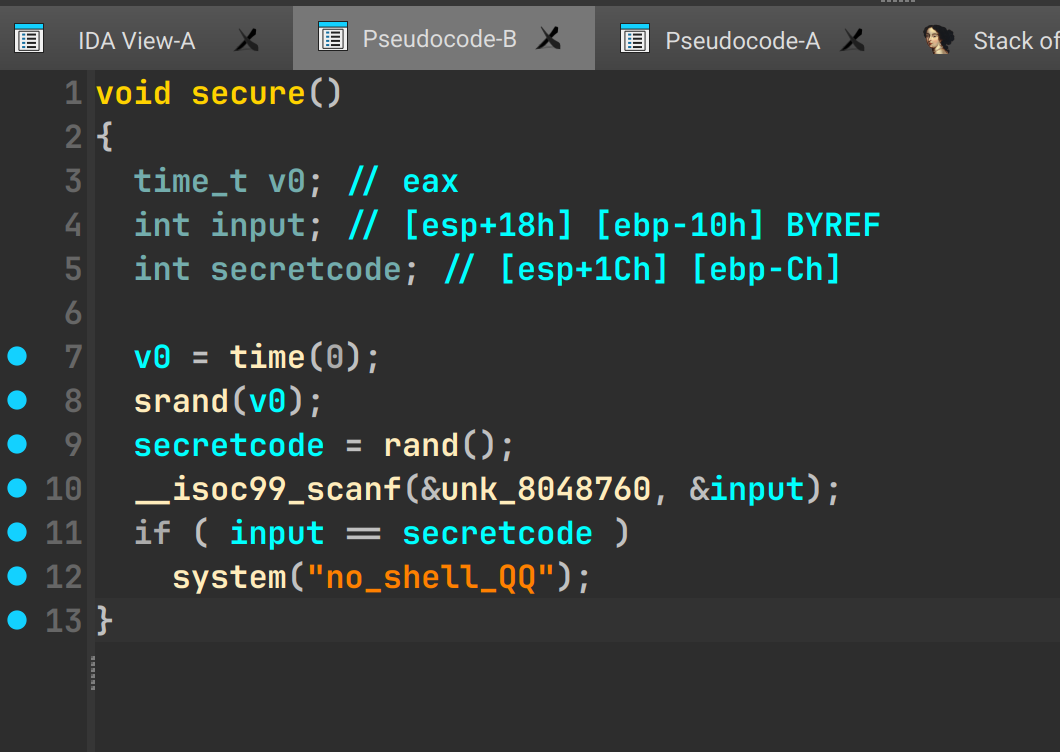Click the srand call on line 8

point(181,401)
